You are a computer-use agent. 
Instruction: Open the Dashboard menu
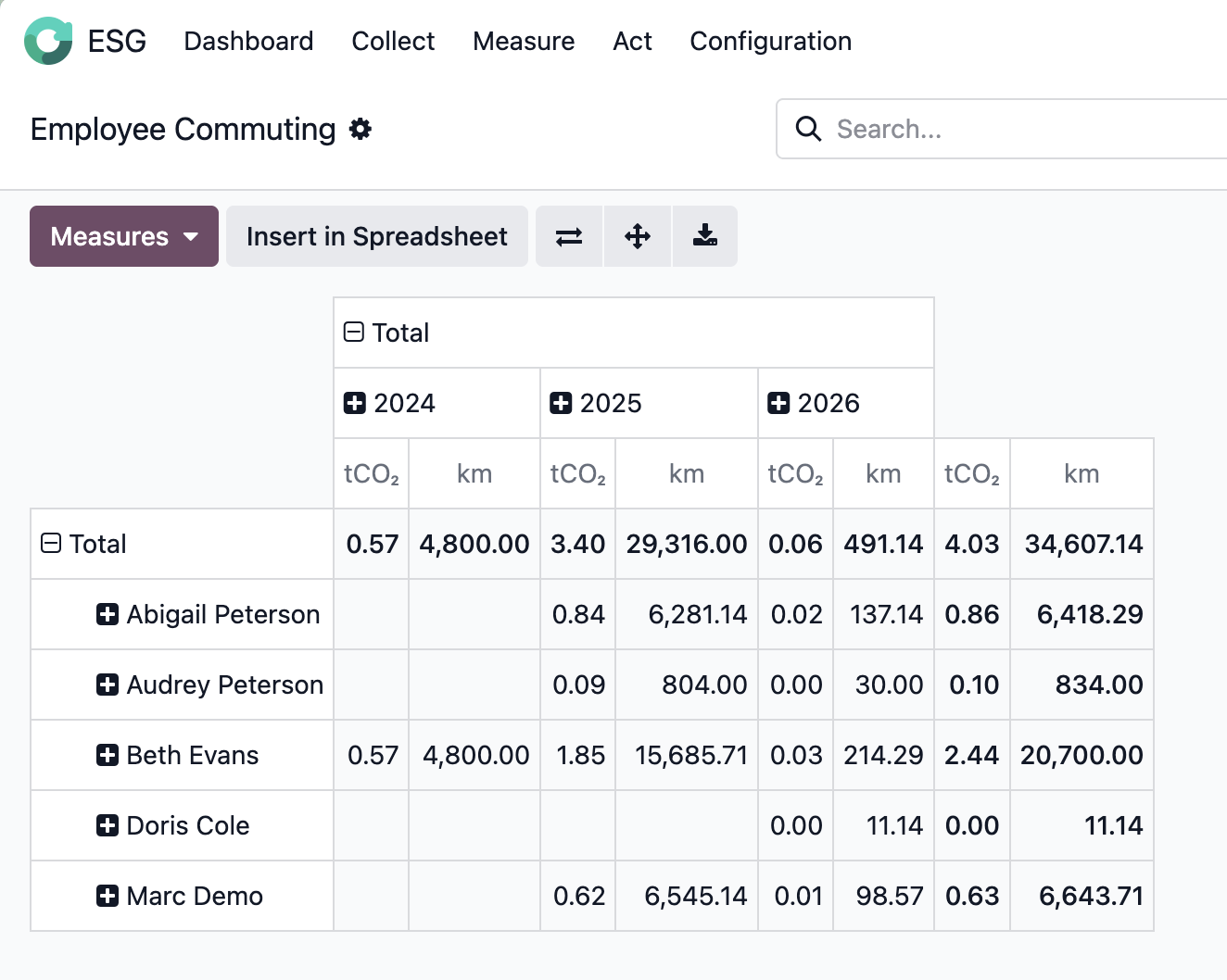pos(248,41)
